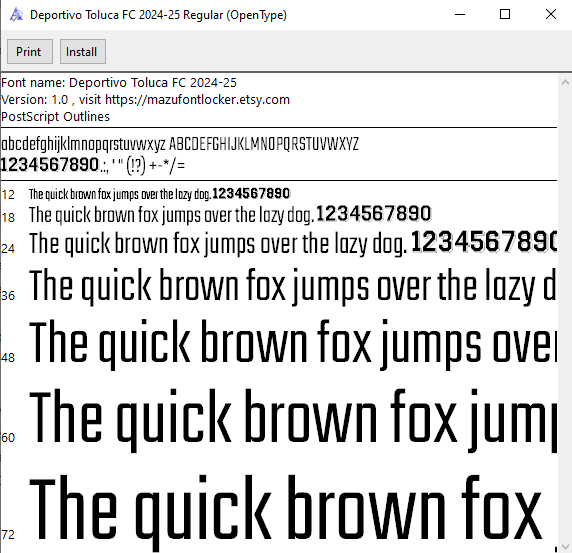Click the 18 point pangram sample

coord(230,214)
